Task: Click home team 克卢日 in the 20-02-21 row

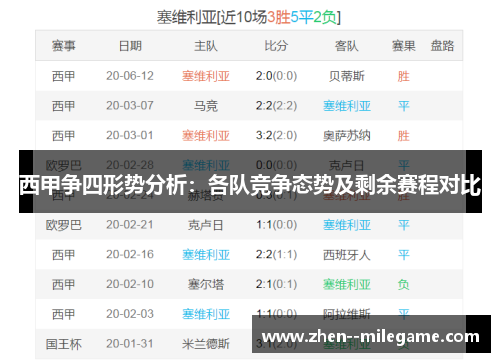Action: [x=206, y=225]
